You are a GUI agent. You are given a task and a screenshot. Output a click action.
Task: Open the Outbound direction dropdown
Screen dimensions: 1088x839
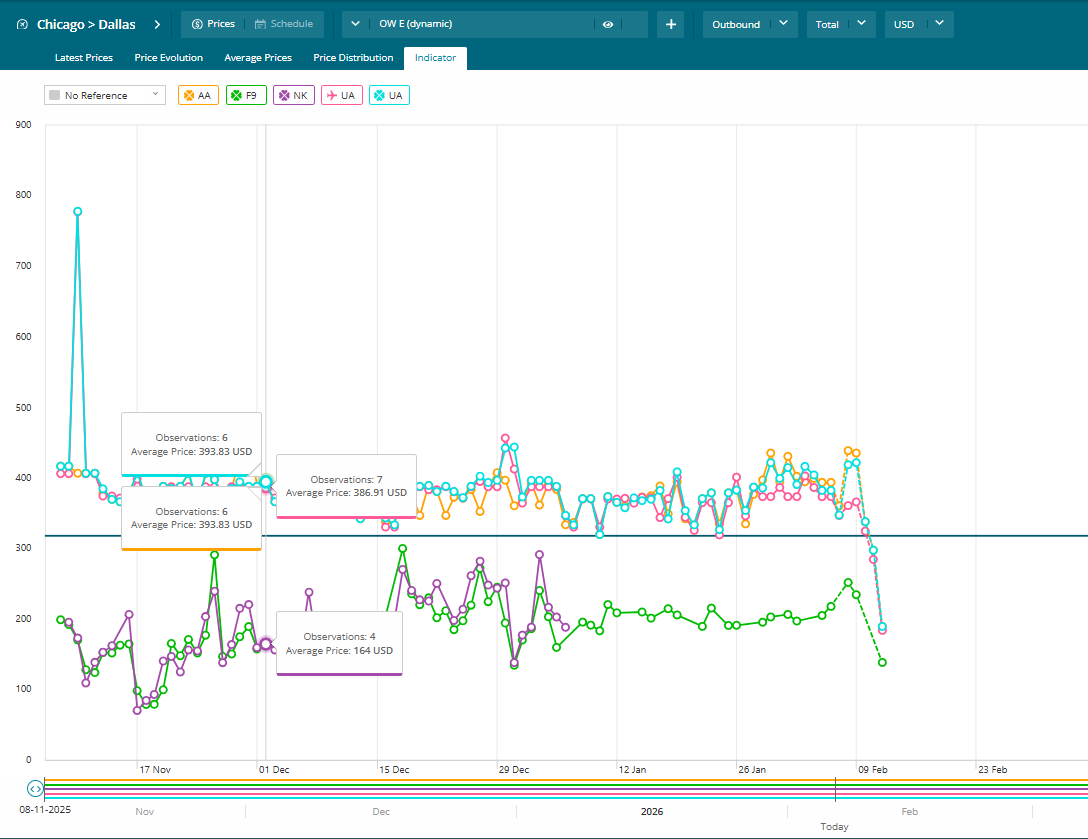750,24
